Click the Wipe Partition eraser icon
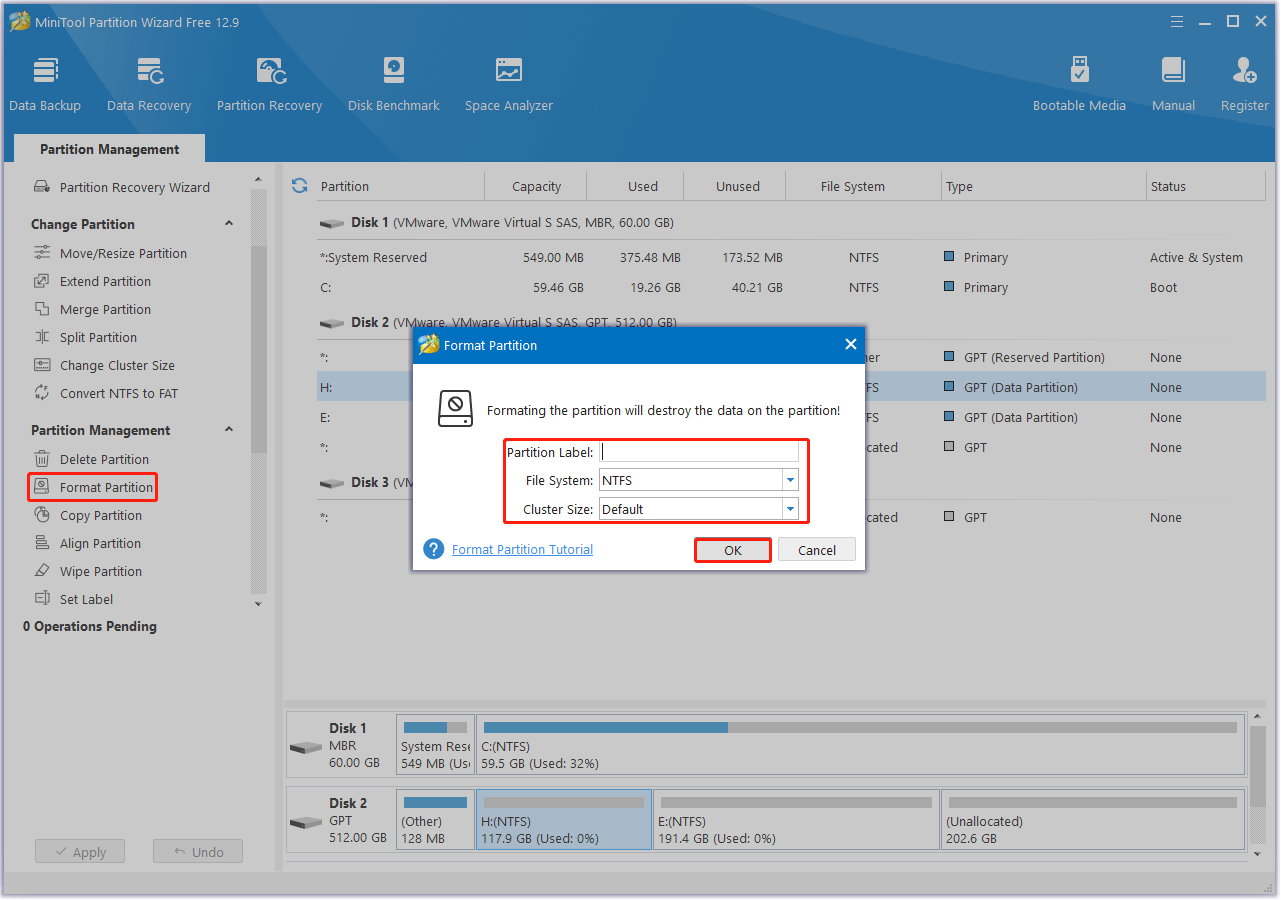1281x900 pixels. [42, 571]
